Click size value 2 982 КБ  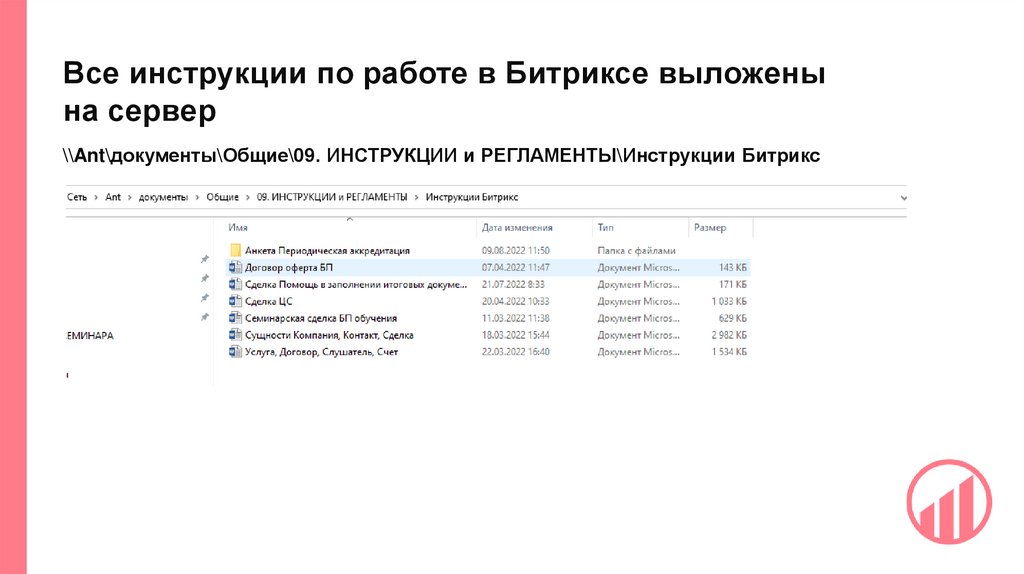coord(729,335)
